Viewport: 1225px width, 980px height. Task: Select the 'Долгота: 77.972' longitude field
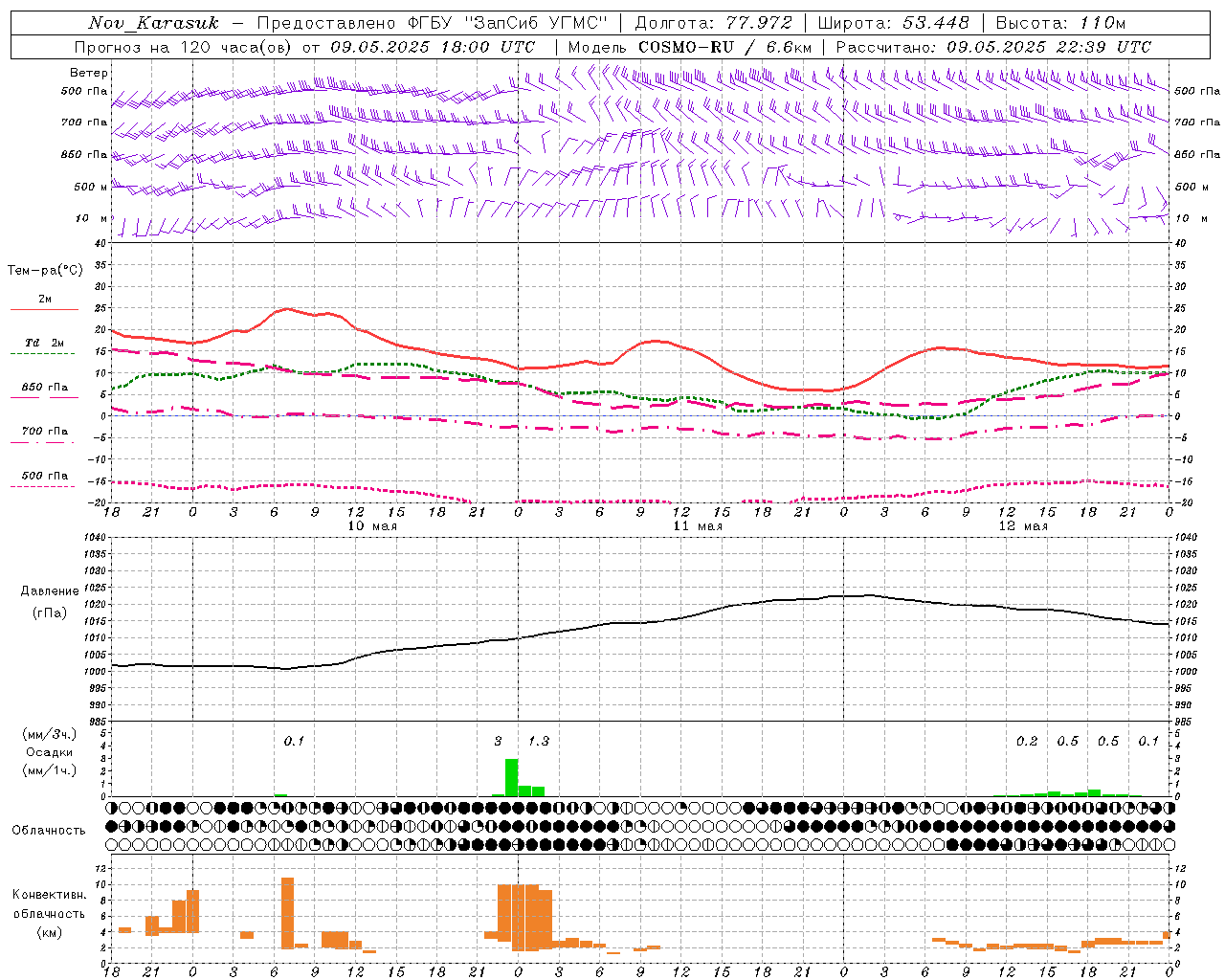(x=713, y=23)
